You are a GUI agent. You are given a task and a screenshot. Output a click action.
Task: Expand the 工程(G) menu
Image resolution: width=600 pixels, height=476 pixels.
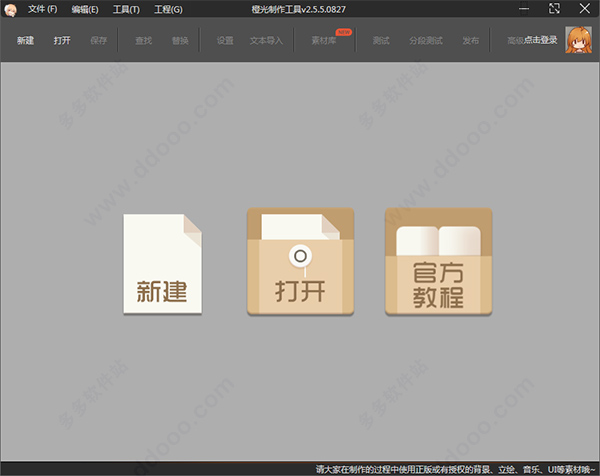168,9
